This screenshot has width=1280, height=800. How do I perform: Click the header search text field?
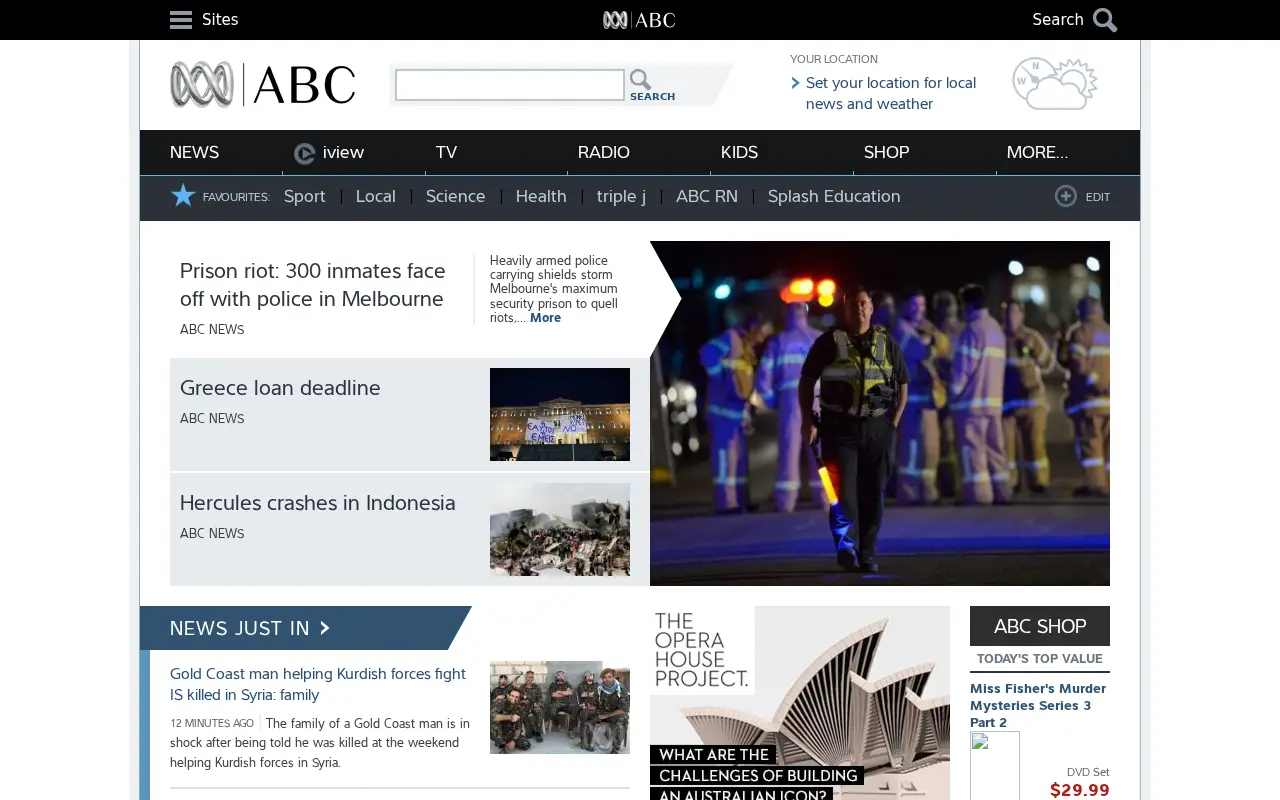click(x=510, y=85)
